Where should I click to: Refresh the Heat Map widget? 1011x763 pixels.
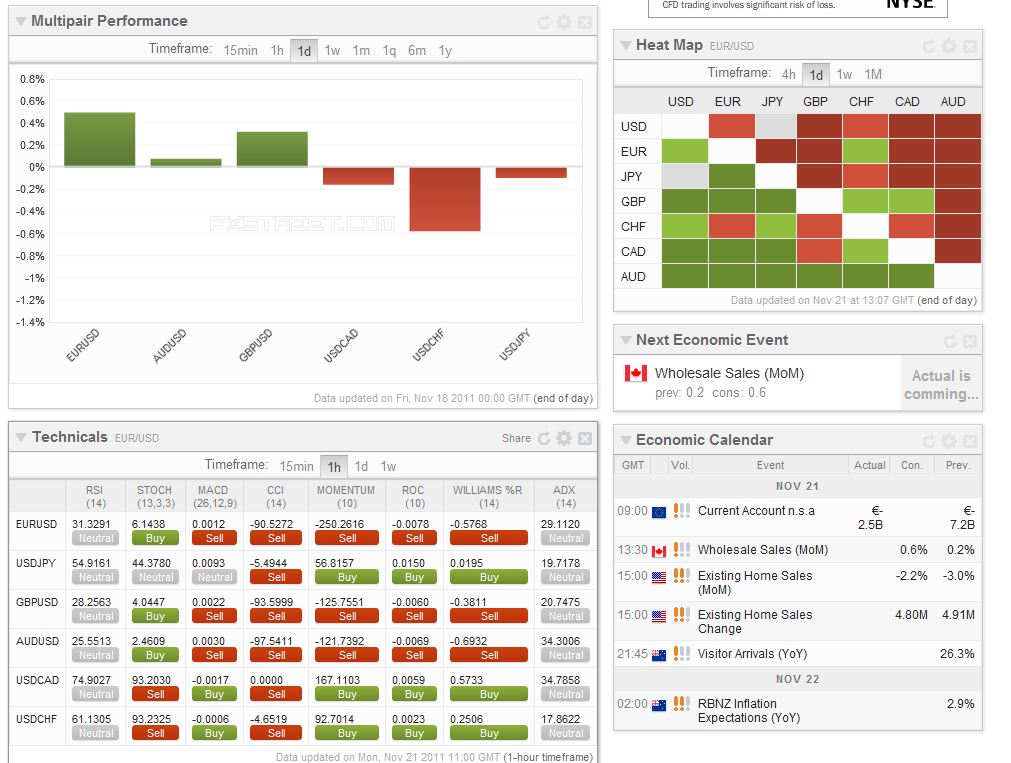pyautogui.click(x=929, y=46)
